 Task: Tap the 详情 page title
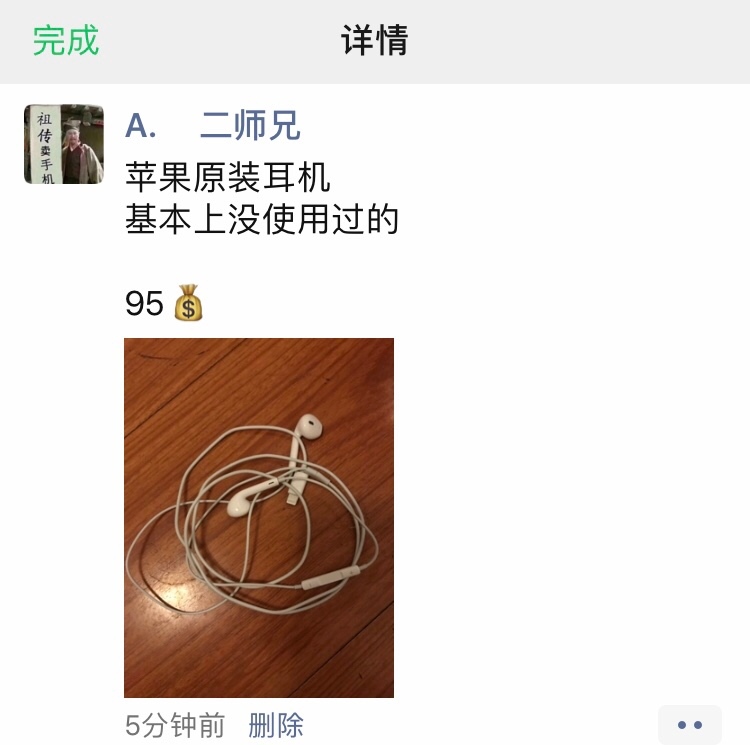coord(375,41)
